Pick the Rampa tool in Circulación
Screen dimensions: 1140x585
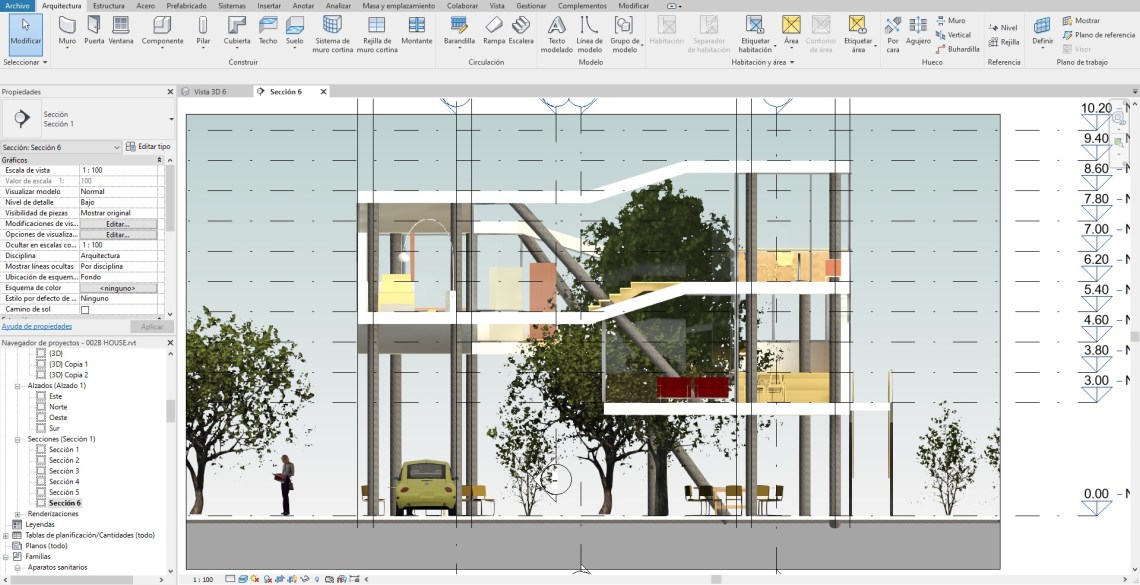[x=494, y=30]
